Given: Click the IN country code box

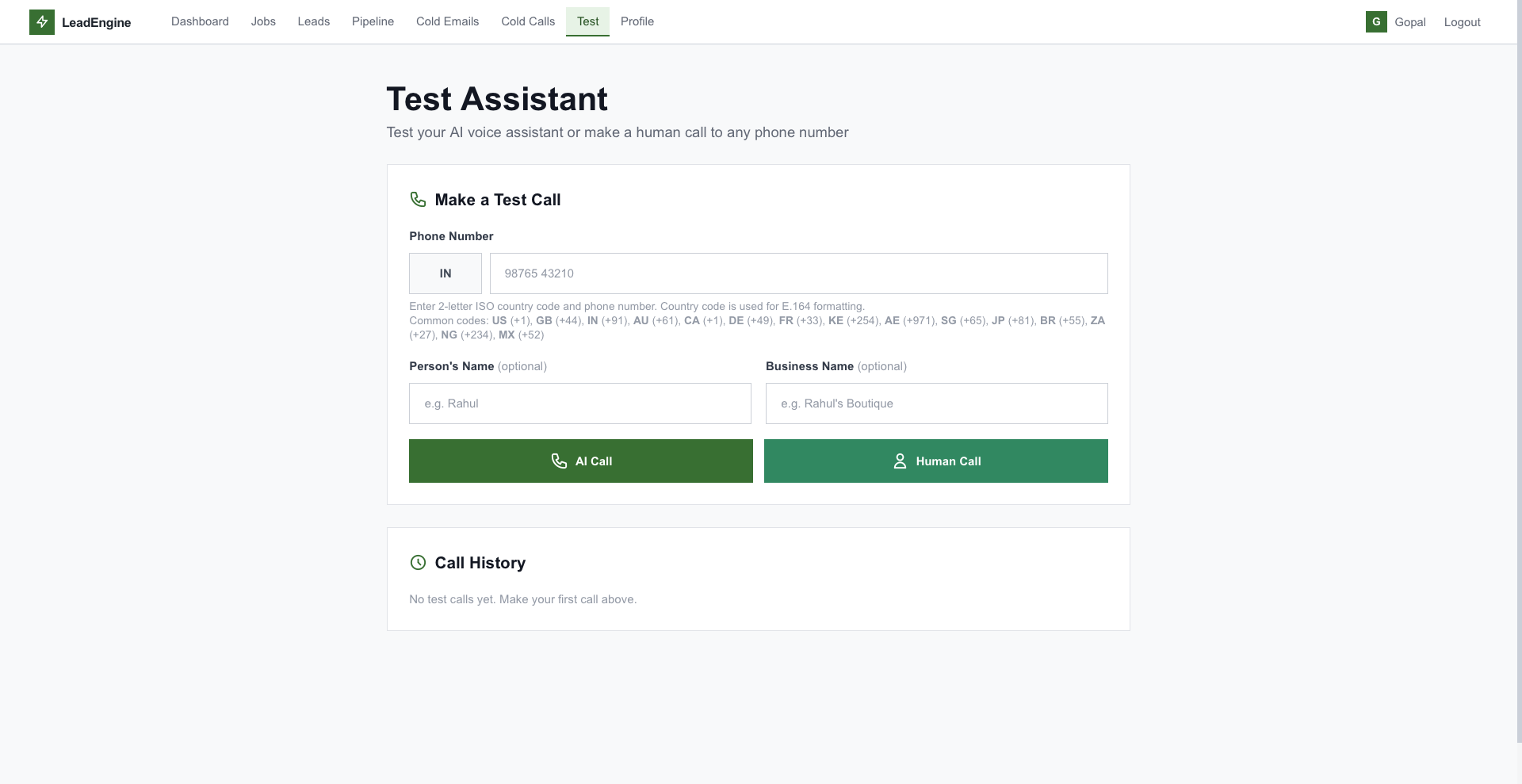Looking at the screenshot, I should click(446, 273).
